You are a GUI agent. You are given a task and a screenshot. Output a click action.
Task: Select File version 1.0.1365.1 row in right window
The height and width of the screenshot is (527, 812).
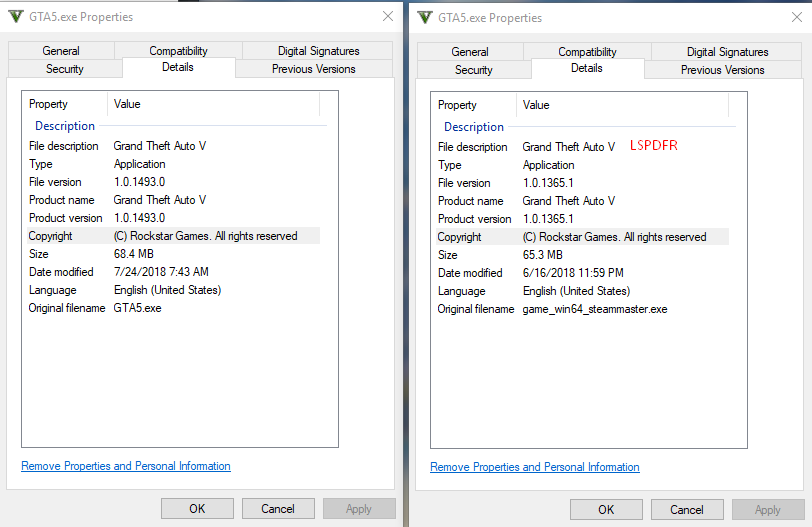click(546, 183)
